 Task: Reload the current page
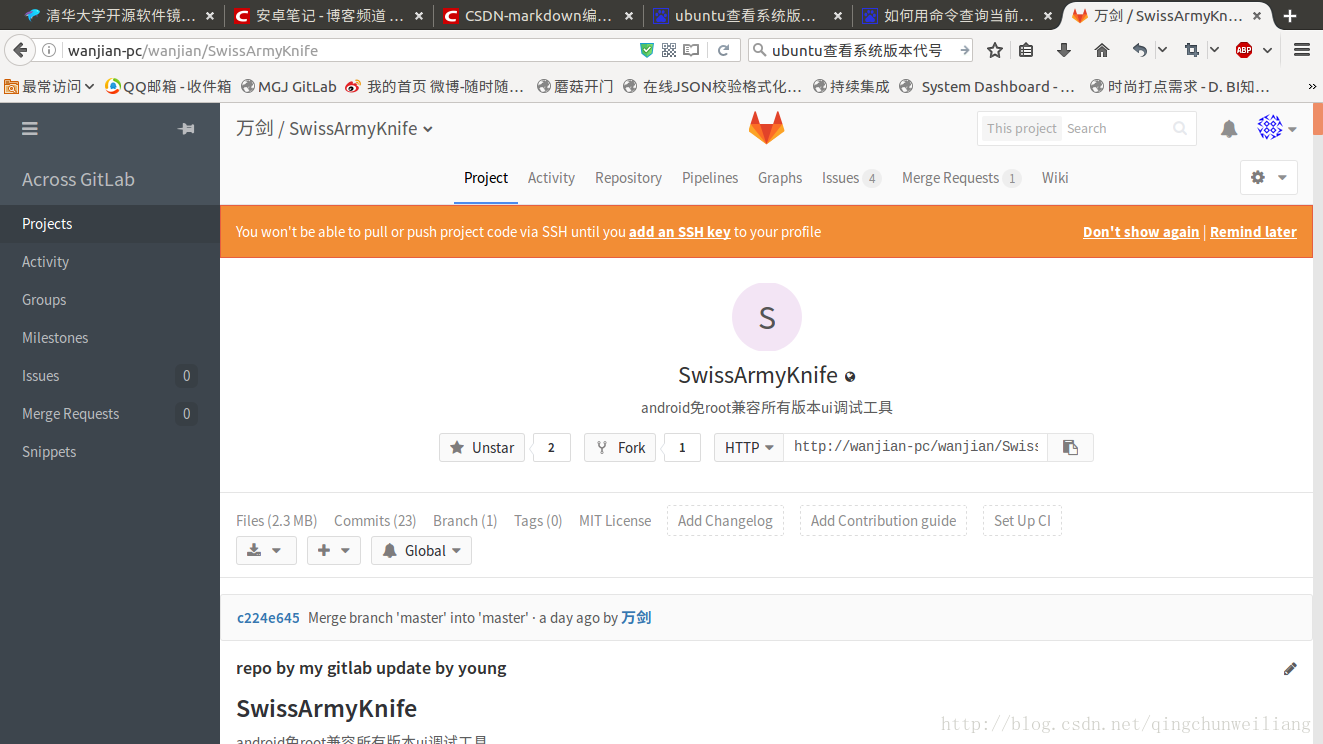tap(723, 50)
